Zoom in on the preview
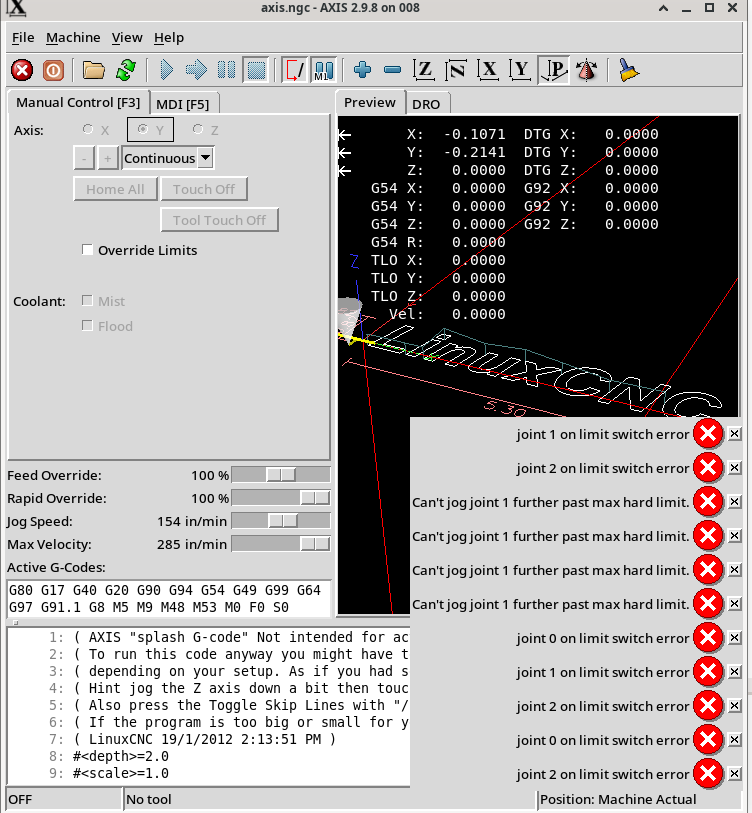Viewport: 752px width, 813px height. click(362, 70)
